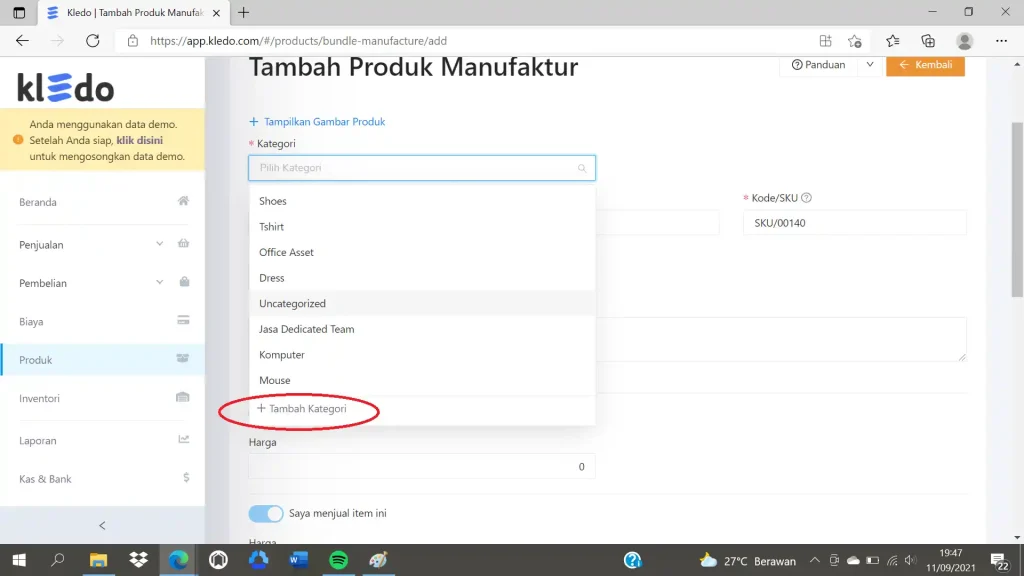Click the Biaya card icon

(x=184, y=321)
